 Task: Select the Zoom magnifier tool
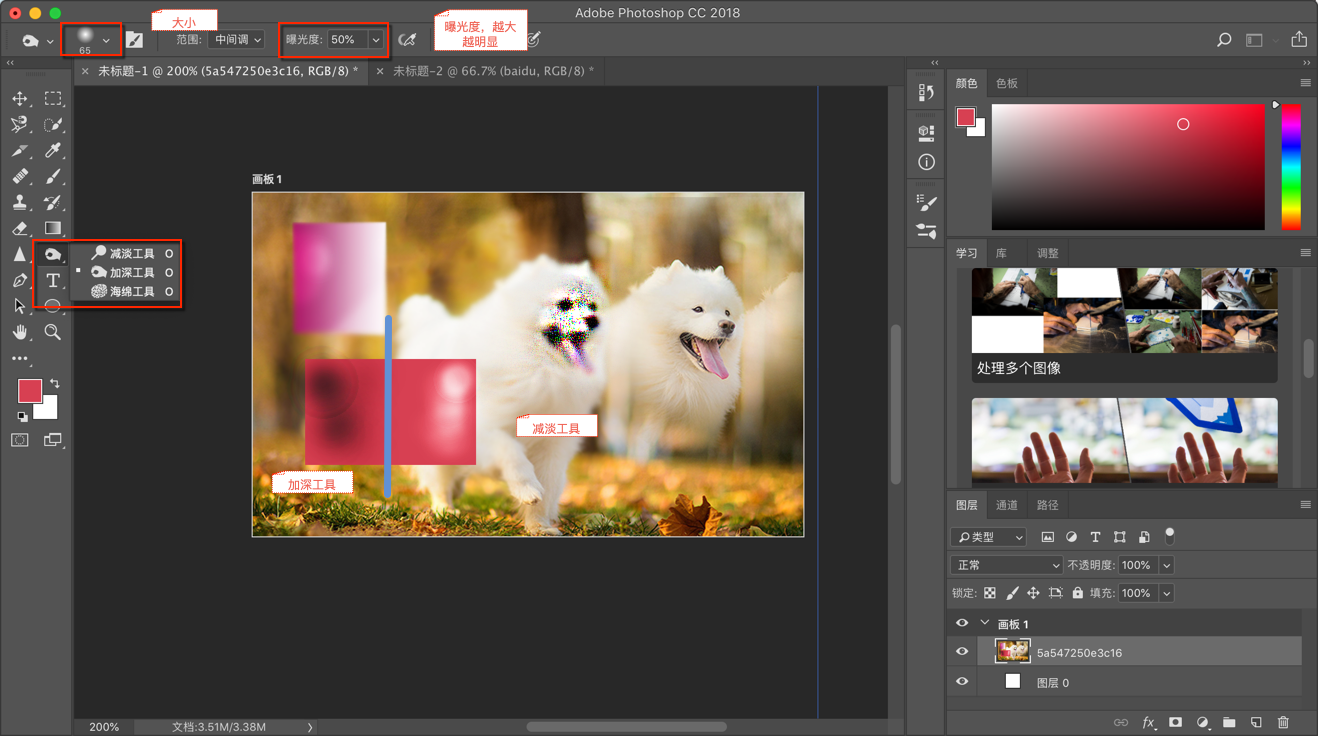pos(53,332)
